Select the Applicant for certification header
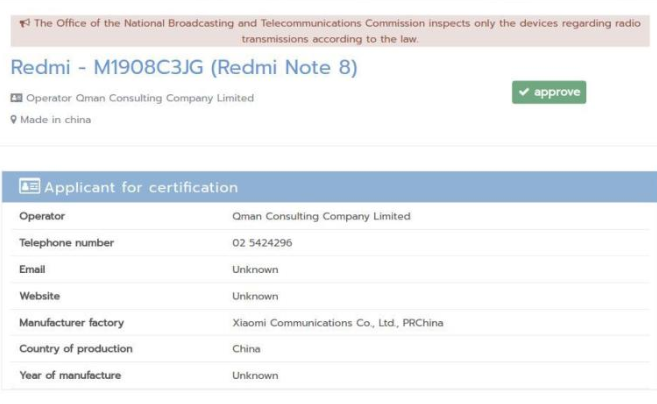The height and width of the screenshot is (404, 657). [329, 187]
